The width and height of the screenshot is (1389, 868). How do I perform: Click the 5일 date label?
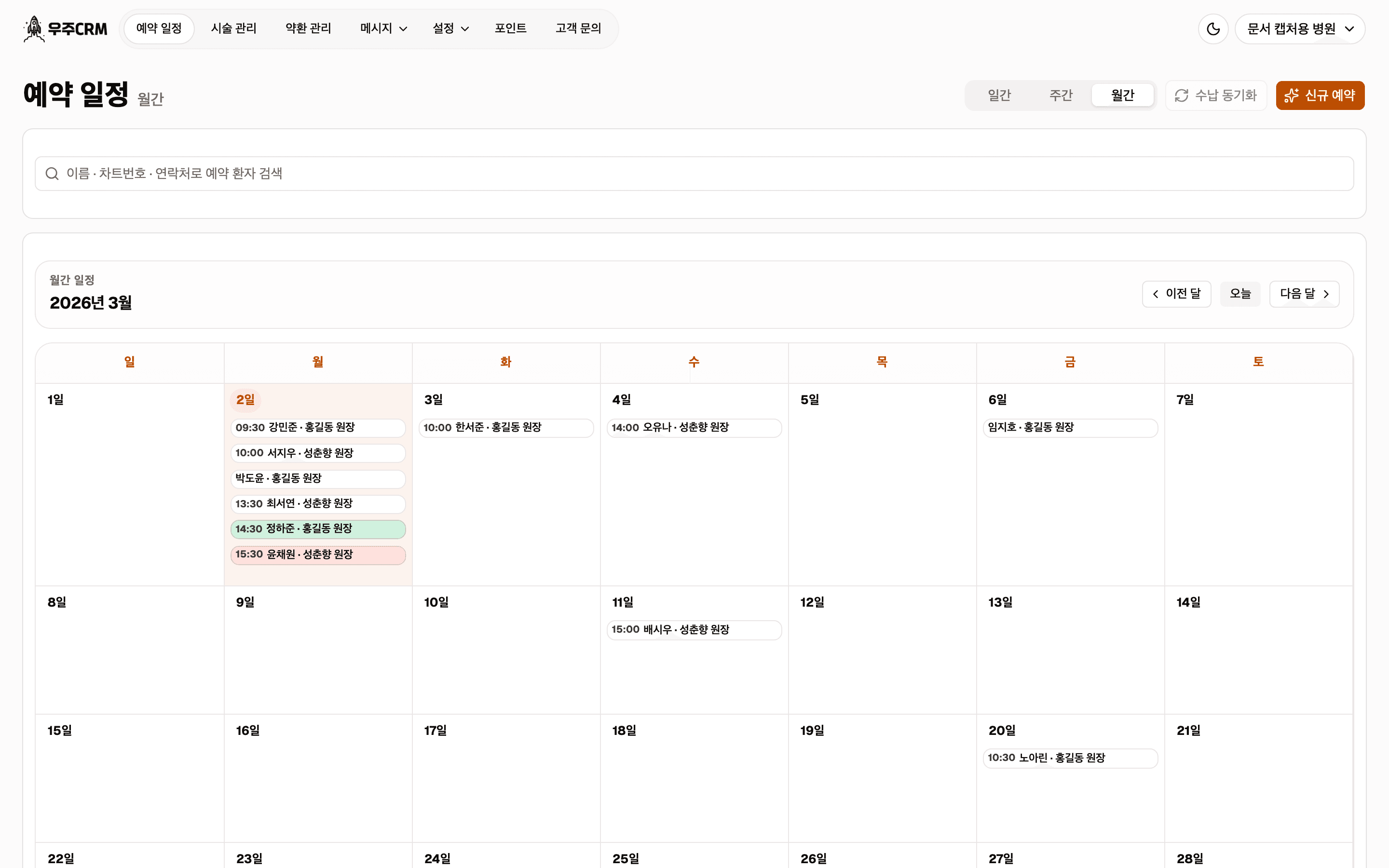point(809,400)
